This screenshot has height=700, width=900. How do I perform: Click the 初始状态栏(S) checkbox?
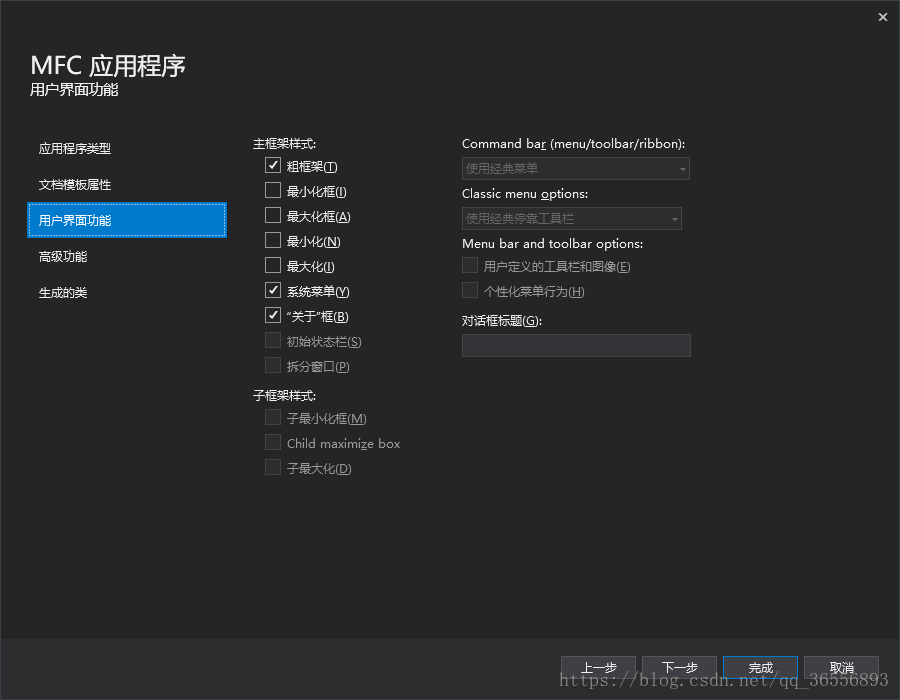[x=273, y=340]
